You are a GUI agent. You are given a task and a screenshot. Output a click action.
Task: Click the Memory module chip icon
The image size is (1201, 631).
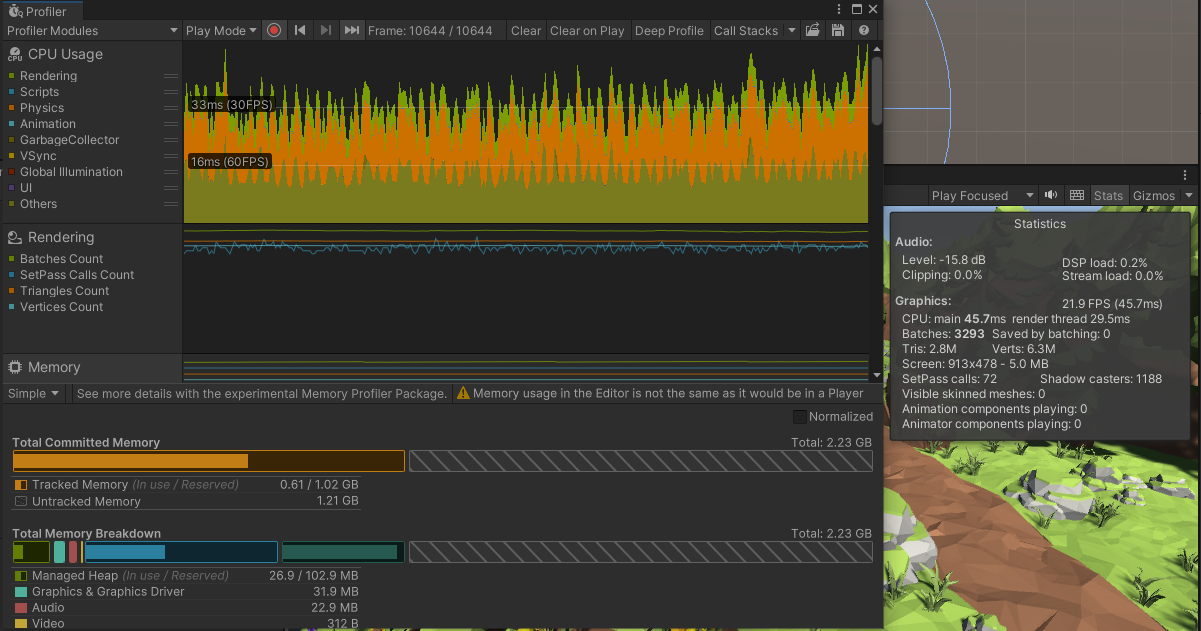pos(15,368)
